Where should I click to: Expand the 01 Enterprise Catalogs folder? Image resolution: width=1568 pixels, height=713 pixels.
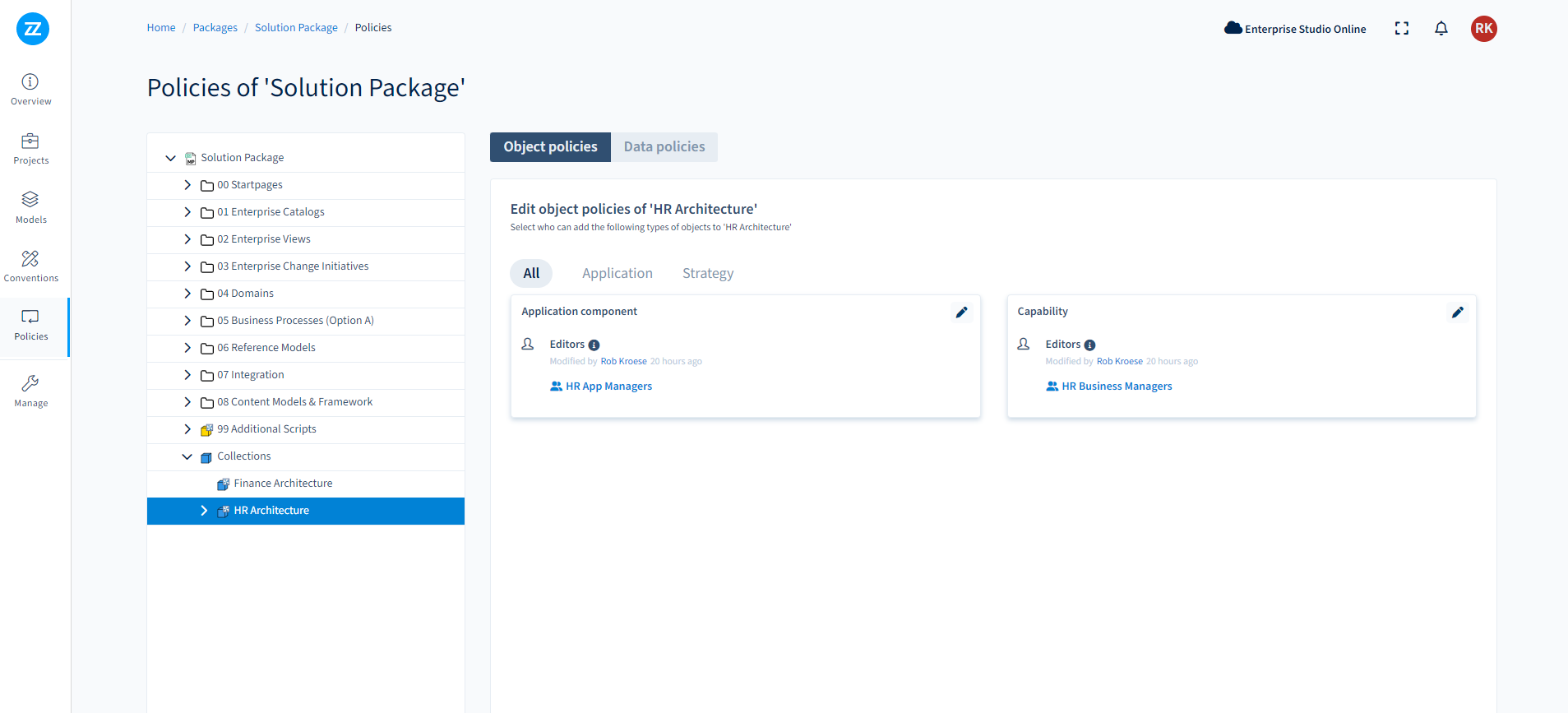(187, 212)
